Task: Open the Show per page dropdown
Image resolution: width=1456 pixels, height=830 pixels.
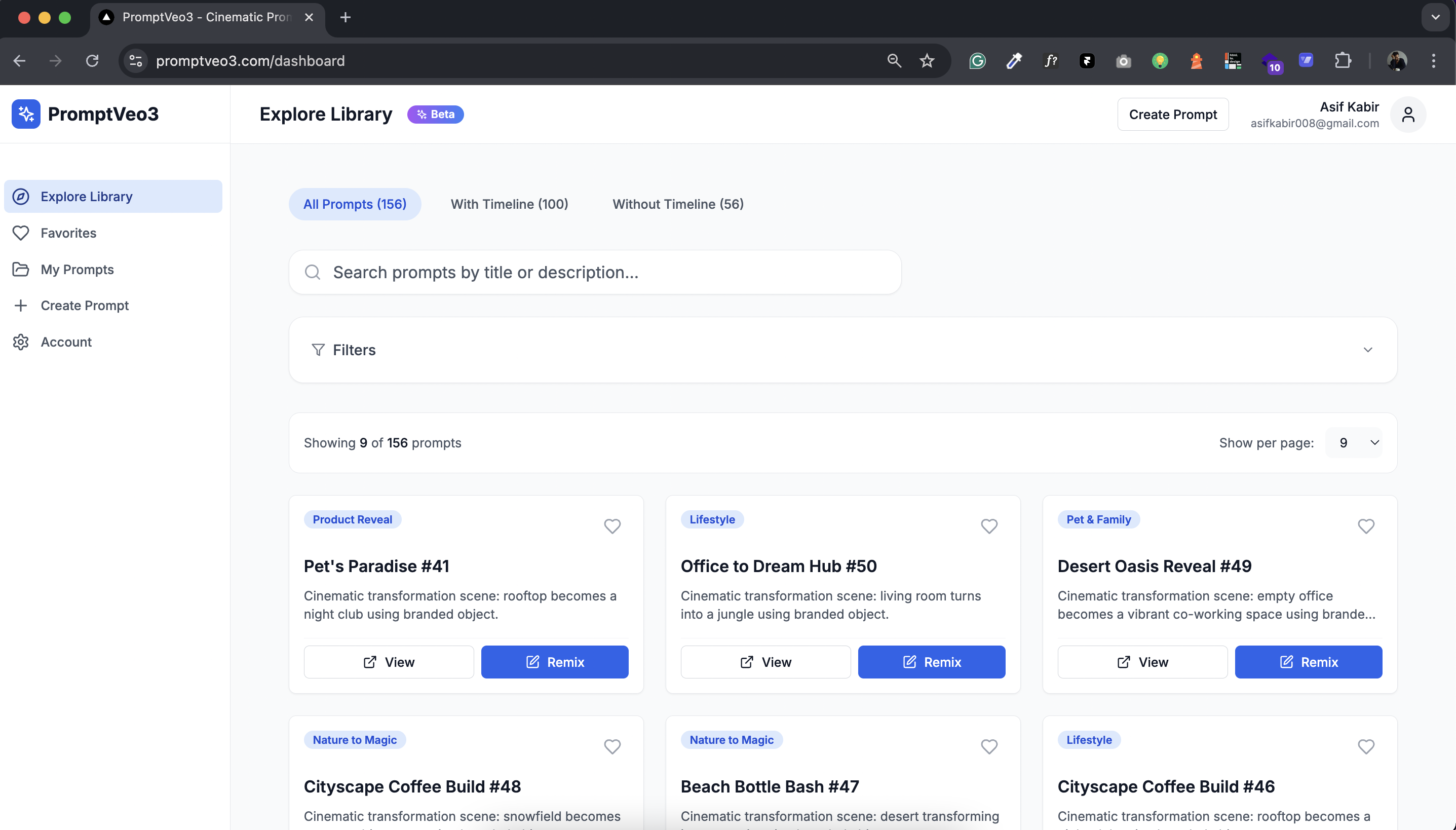Action: pos(1354,443)
